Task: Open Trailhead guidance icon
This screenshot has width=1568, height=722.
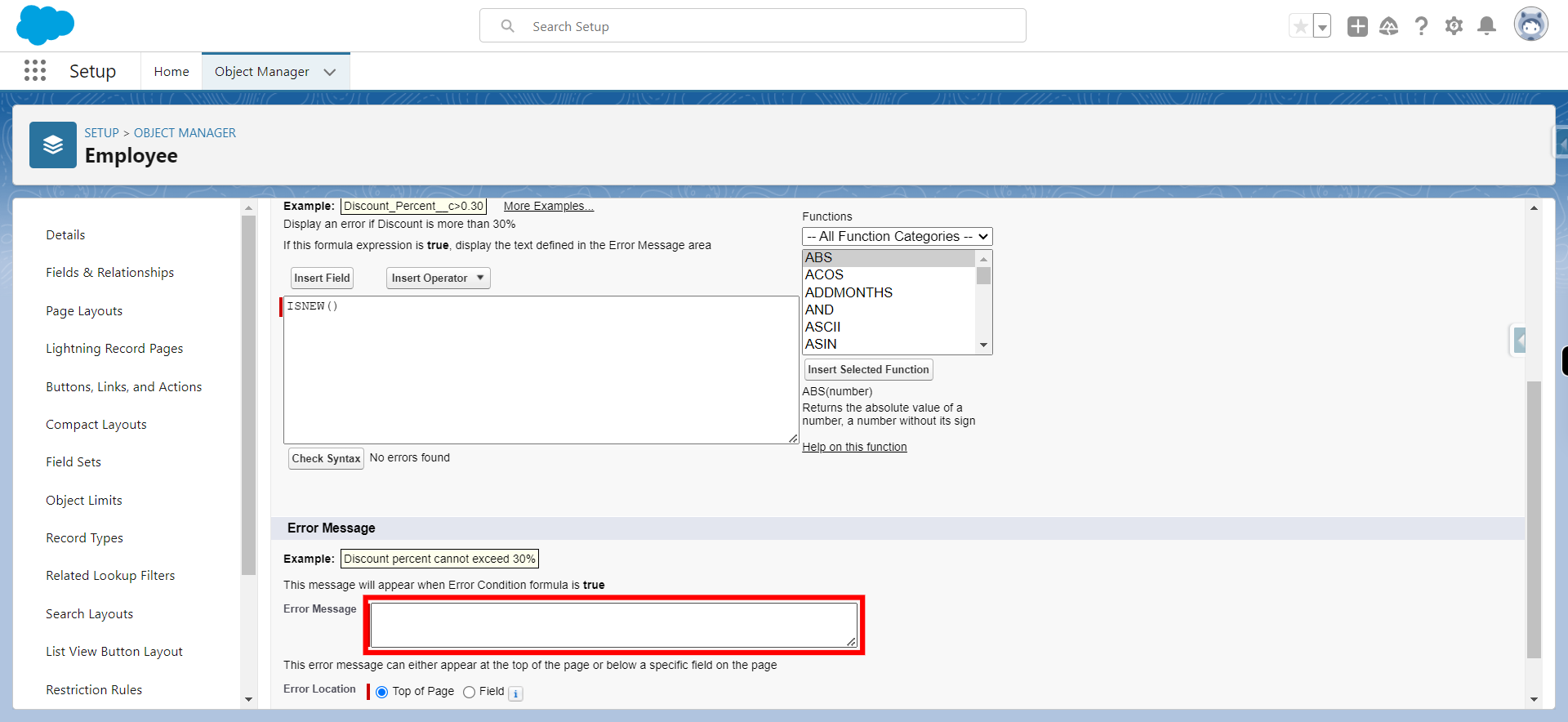Action: [1388, 26]
